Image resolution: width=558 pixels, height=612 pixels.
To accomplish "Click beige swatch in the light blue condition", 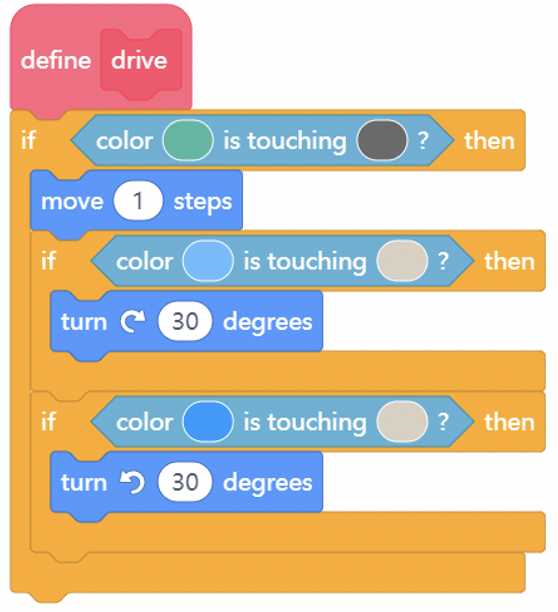I will pos(402,261).
